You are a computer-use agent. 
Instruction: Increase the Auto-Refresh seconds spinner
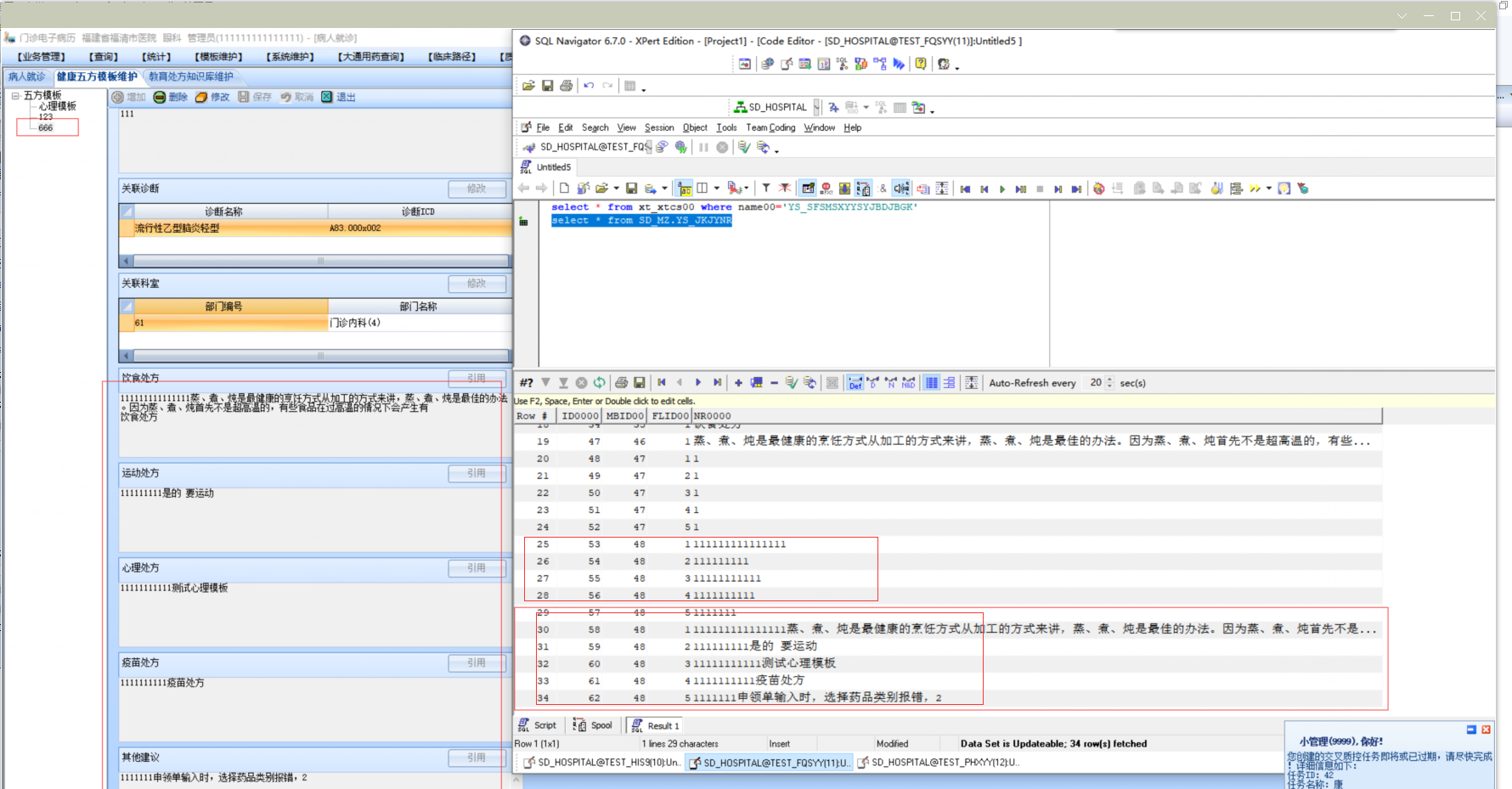[1110, 380]
